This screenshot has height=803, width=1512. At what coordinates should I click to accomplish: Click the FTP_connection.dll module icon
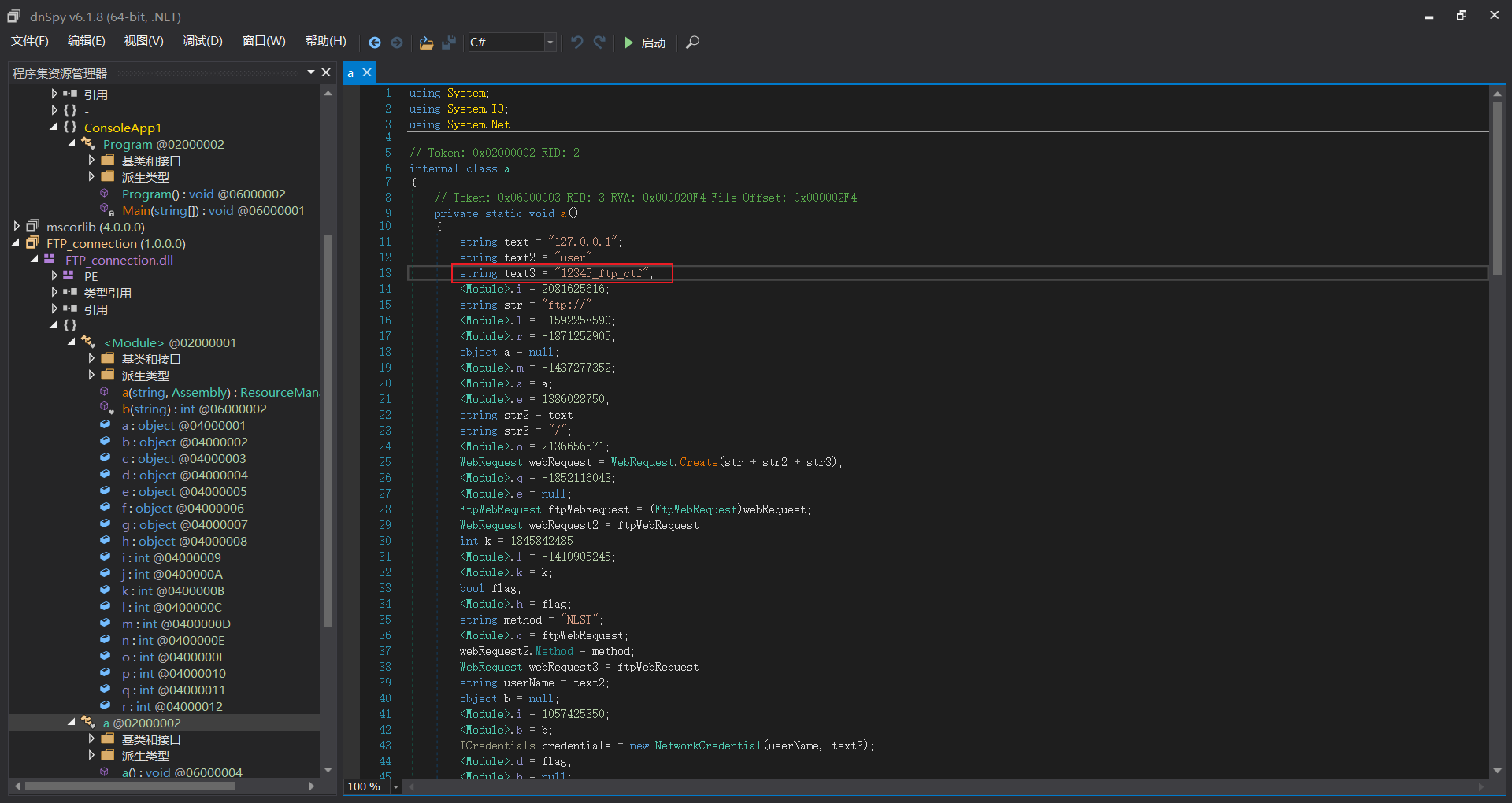click(50, 259)
